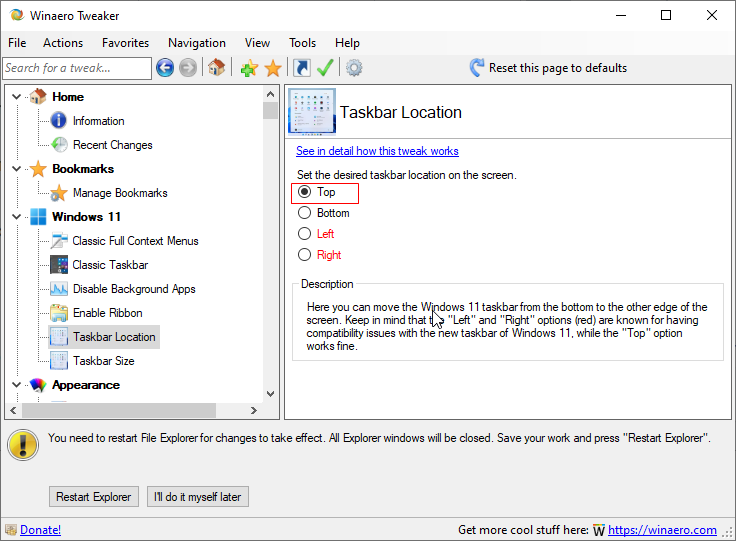Click the Search for a tweak field
Viewport: 736px width, 541px height.
tap(77, 68)
